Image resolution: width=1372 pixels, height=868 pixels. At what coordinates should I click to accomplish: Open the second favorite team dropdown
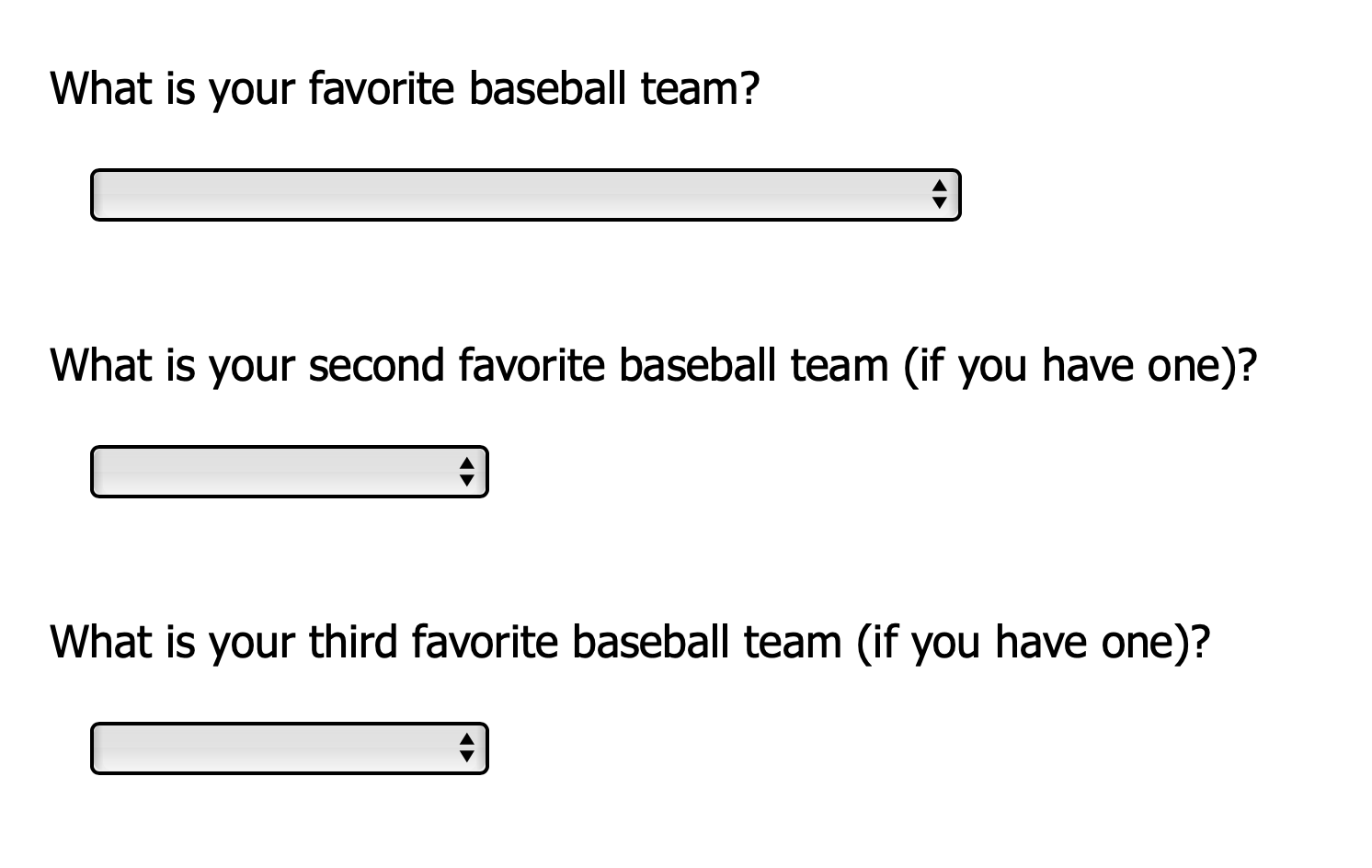coord(288,472)
